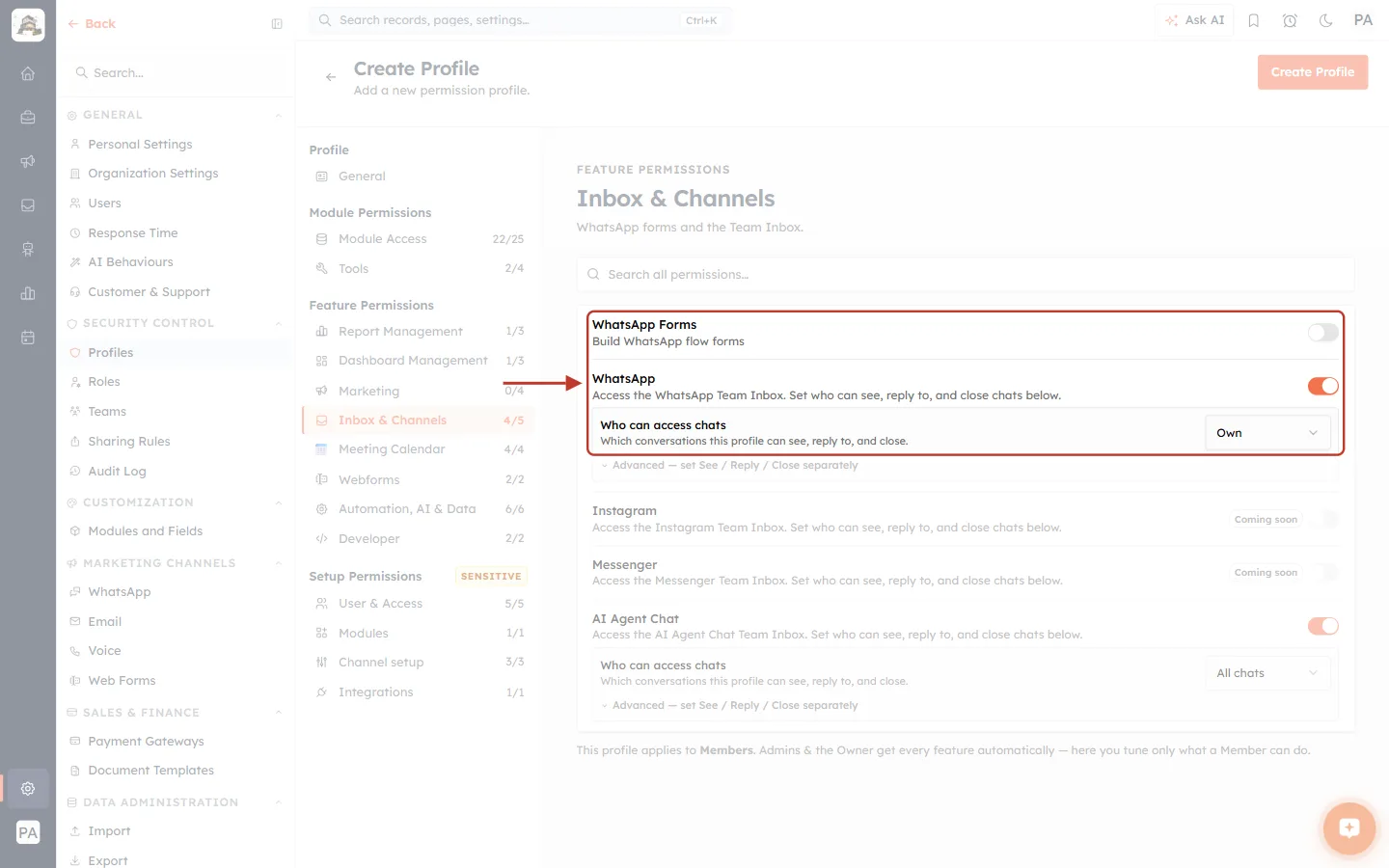This screenshot has height=868, width=1389.
Task: Switch to dark mode via moon icon
Action: 1326,20
